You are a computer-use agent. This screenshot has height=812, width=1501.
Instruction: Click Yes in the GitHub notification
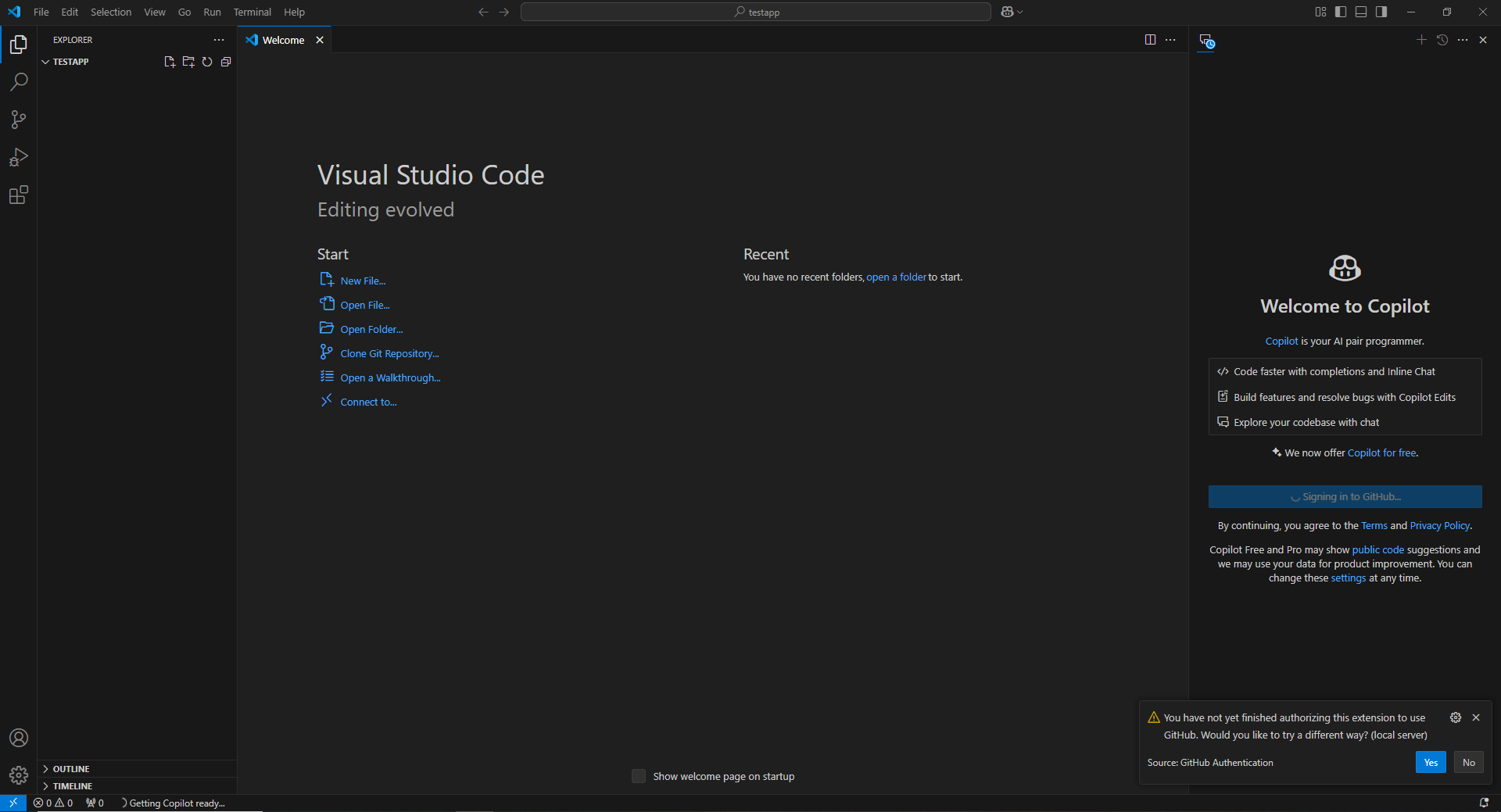pos(1431,762)
